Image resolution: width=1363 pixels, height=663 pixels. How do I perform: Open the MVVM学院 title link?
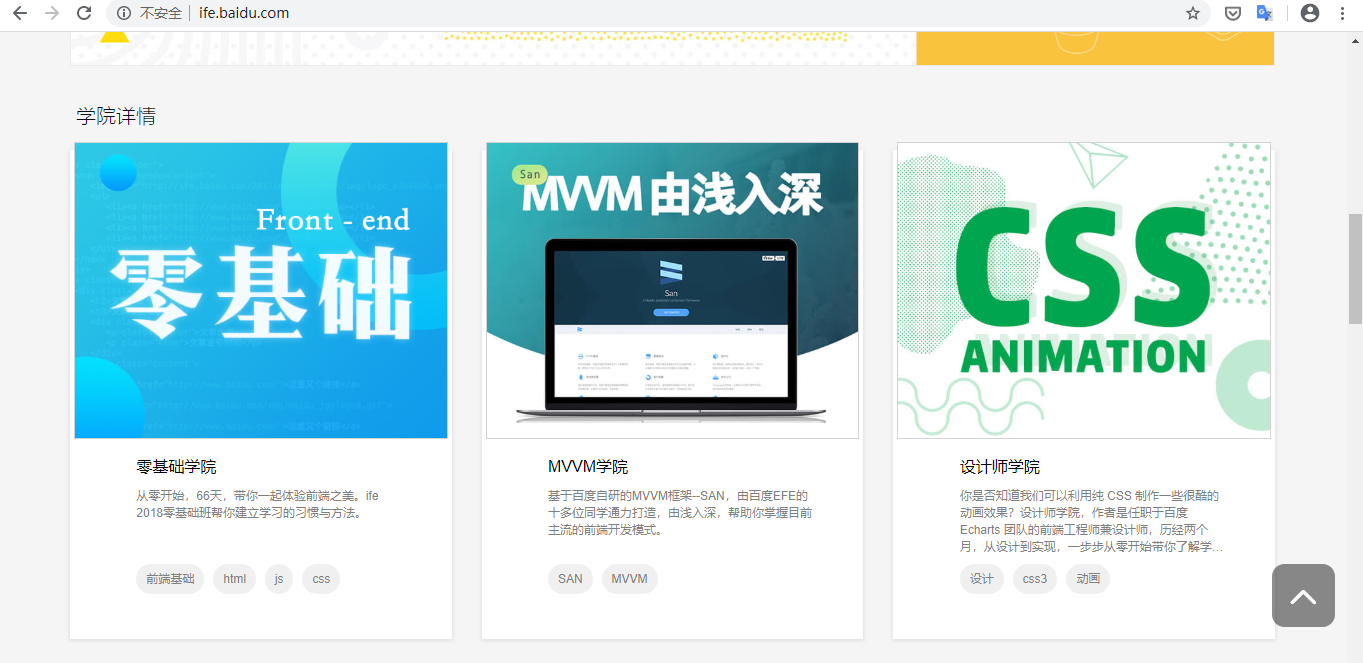pyautogui.click(x=588, y=467)
